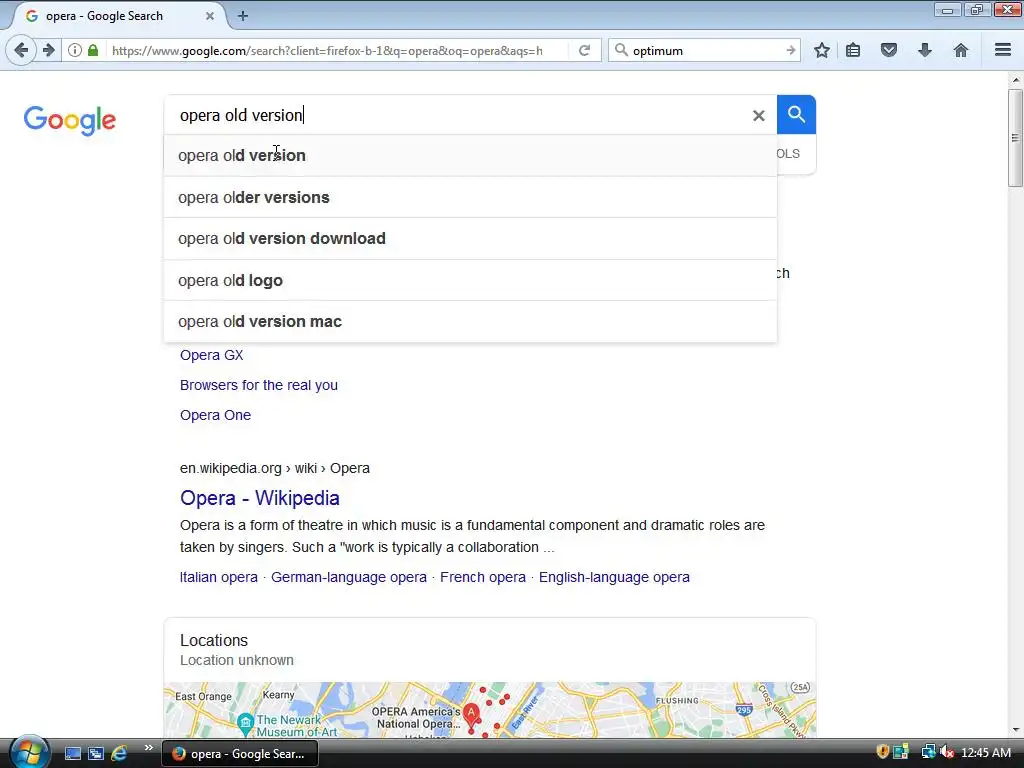1024x768 pixels.
Task: Open Browsers for the real you link
Action: (259, 385)
